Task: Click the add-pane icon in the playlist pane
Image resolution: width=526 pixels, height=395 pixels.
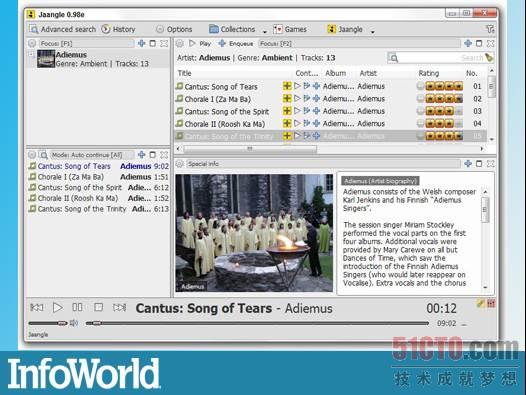Action: pos(142,155)
